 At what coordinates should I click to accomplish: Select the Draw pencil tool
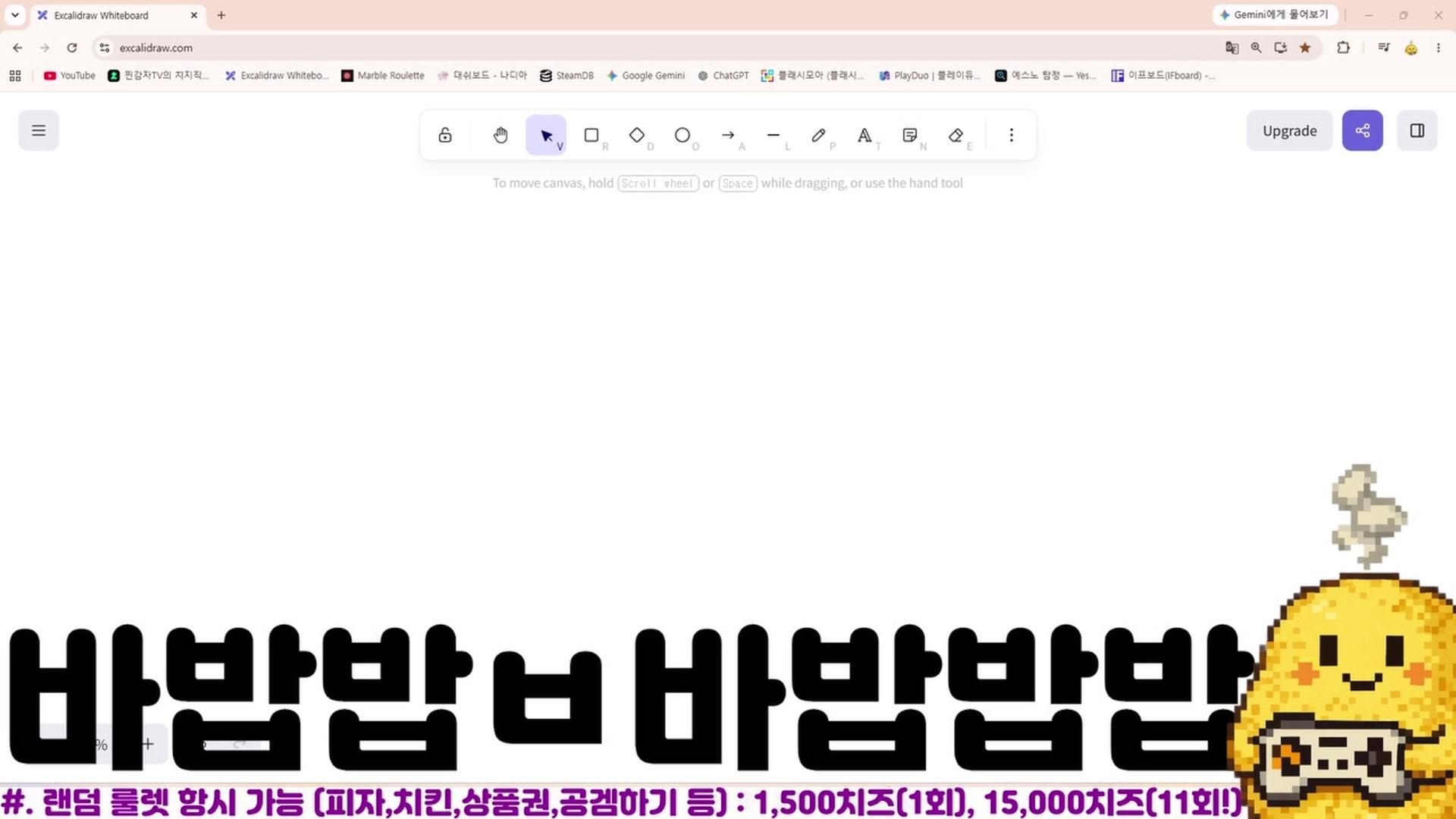coord(819,135)
